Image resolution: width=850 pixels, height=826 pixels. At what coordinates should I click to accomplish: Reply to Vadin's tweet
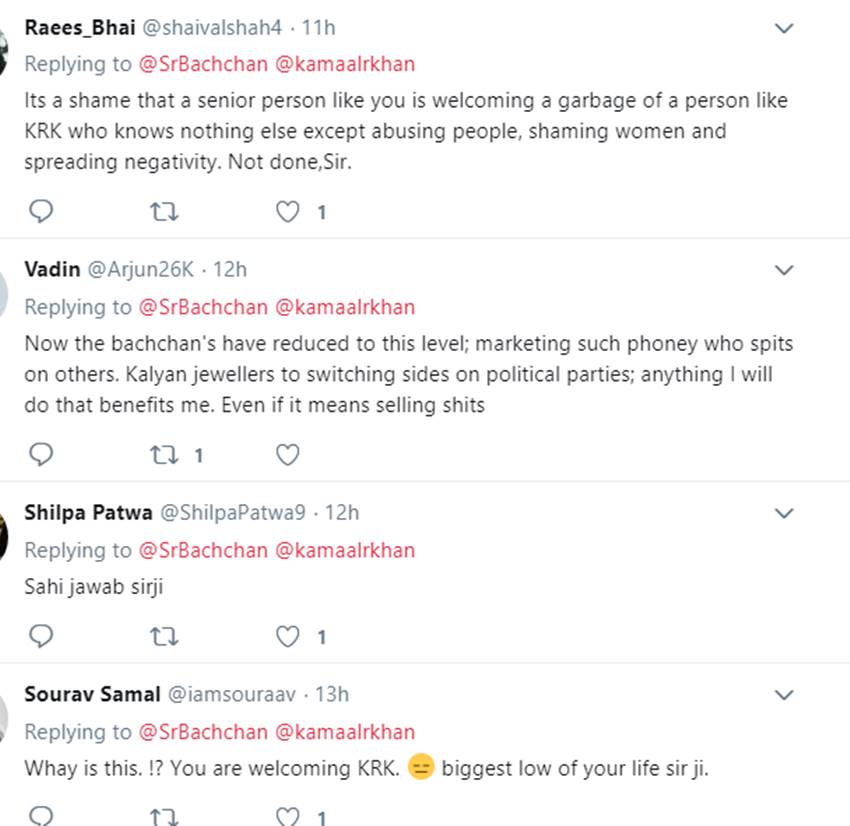point(41,455)
